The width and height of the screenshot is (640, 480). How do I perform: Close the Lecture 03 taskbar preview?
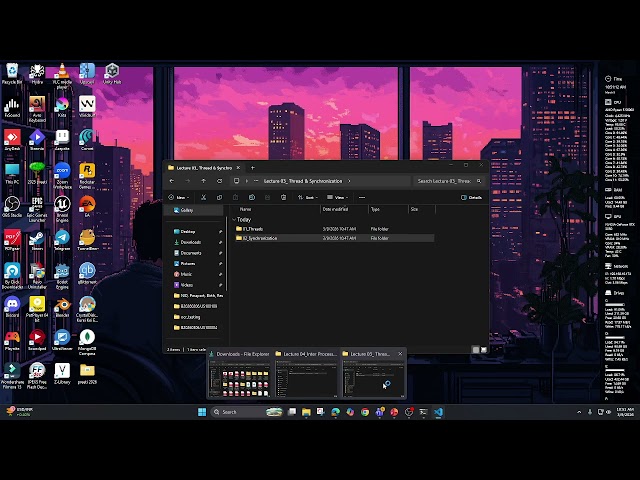click(x=400, y=354)
